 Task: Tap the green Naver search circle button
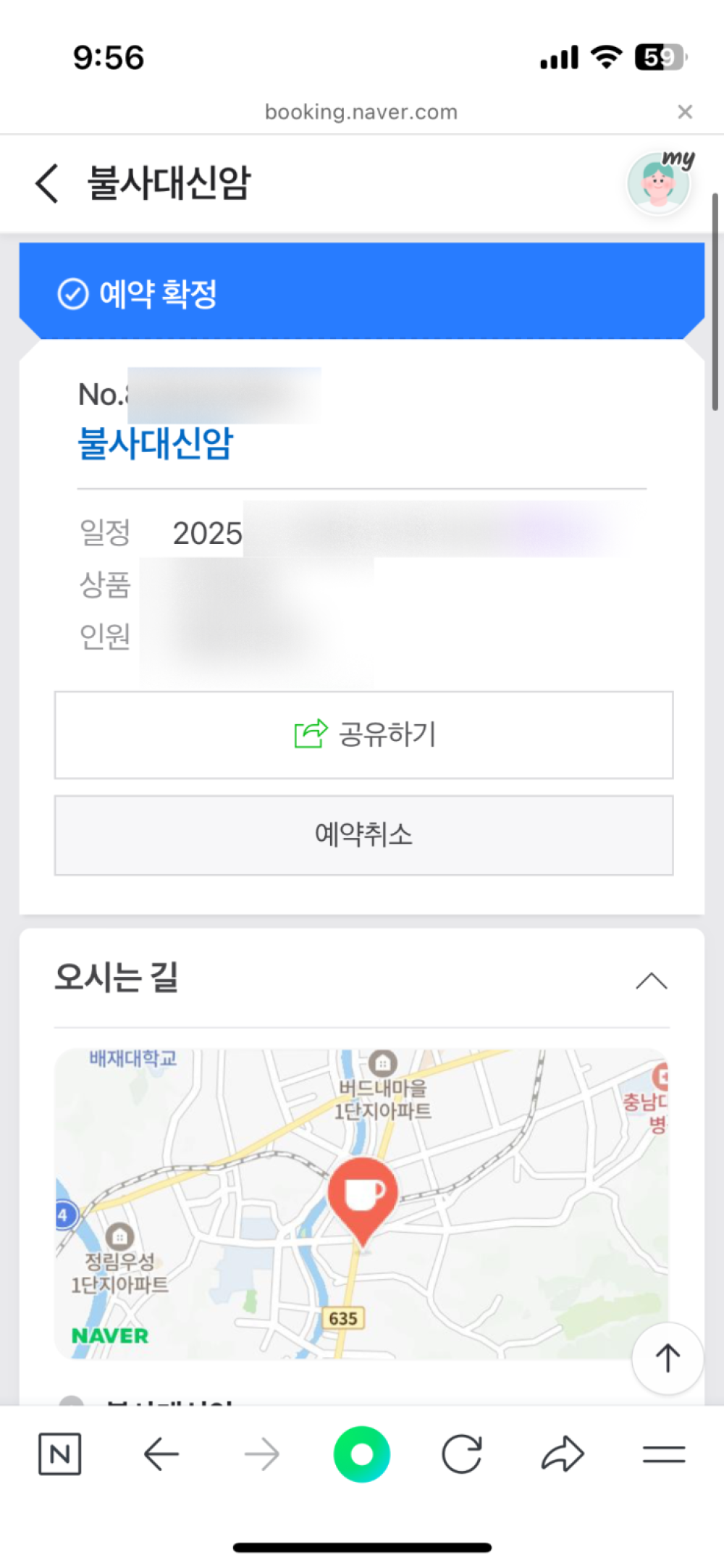coord(361,1454)
